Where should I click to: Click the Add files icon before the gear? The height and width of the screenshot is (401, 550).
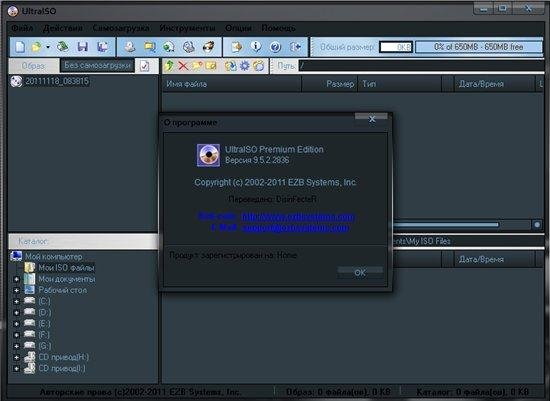point(230,66)
